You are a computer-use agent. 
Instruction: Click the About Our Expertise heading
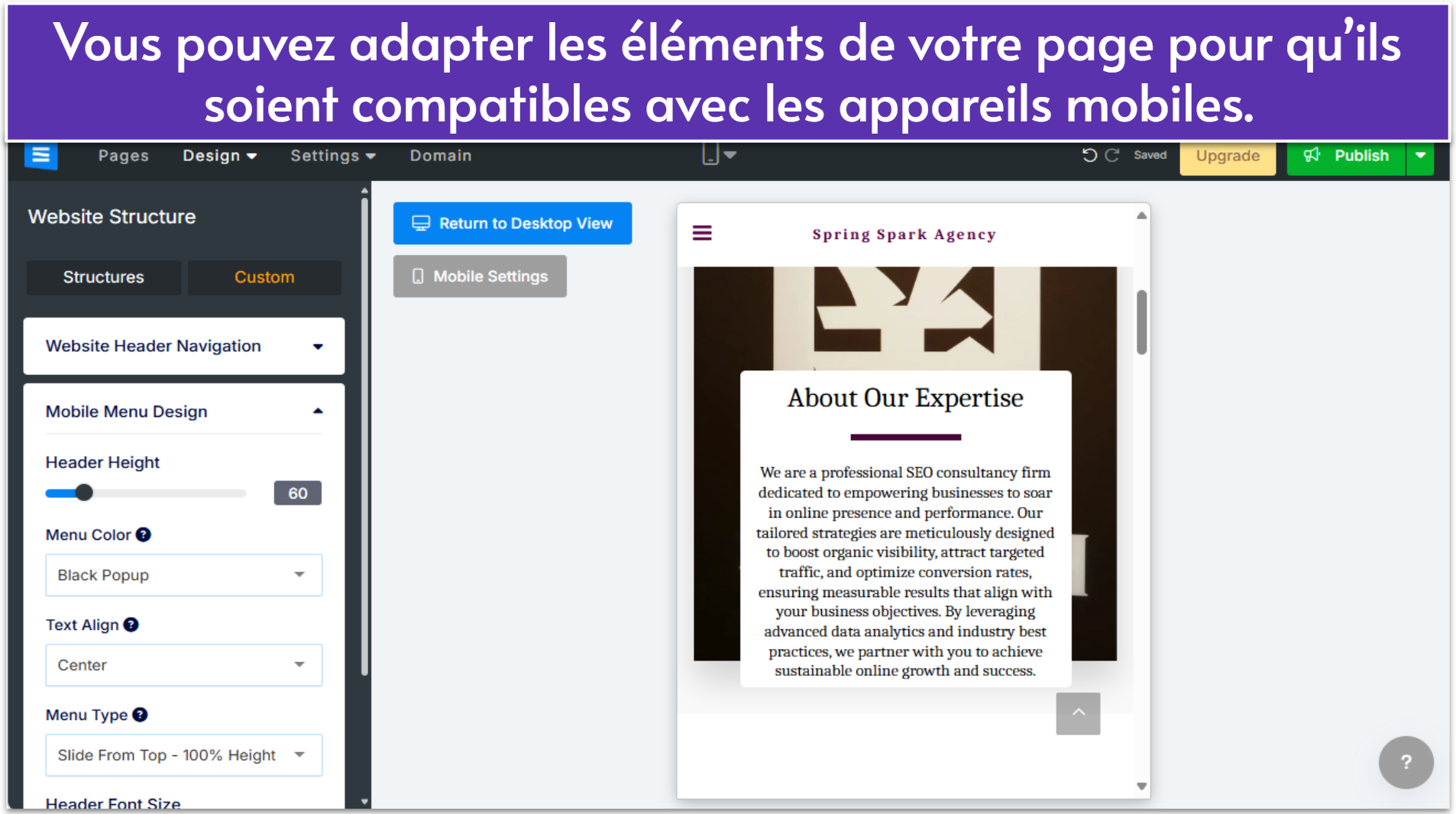pos(905,398)
